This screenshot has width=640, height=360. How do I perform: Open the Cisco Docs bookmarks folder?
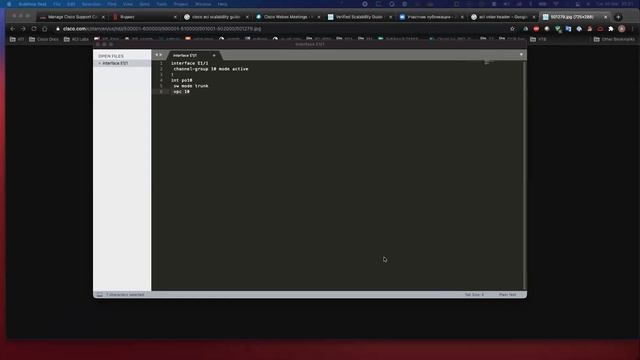coord(44,40)
